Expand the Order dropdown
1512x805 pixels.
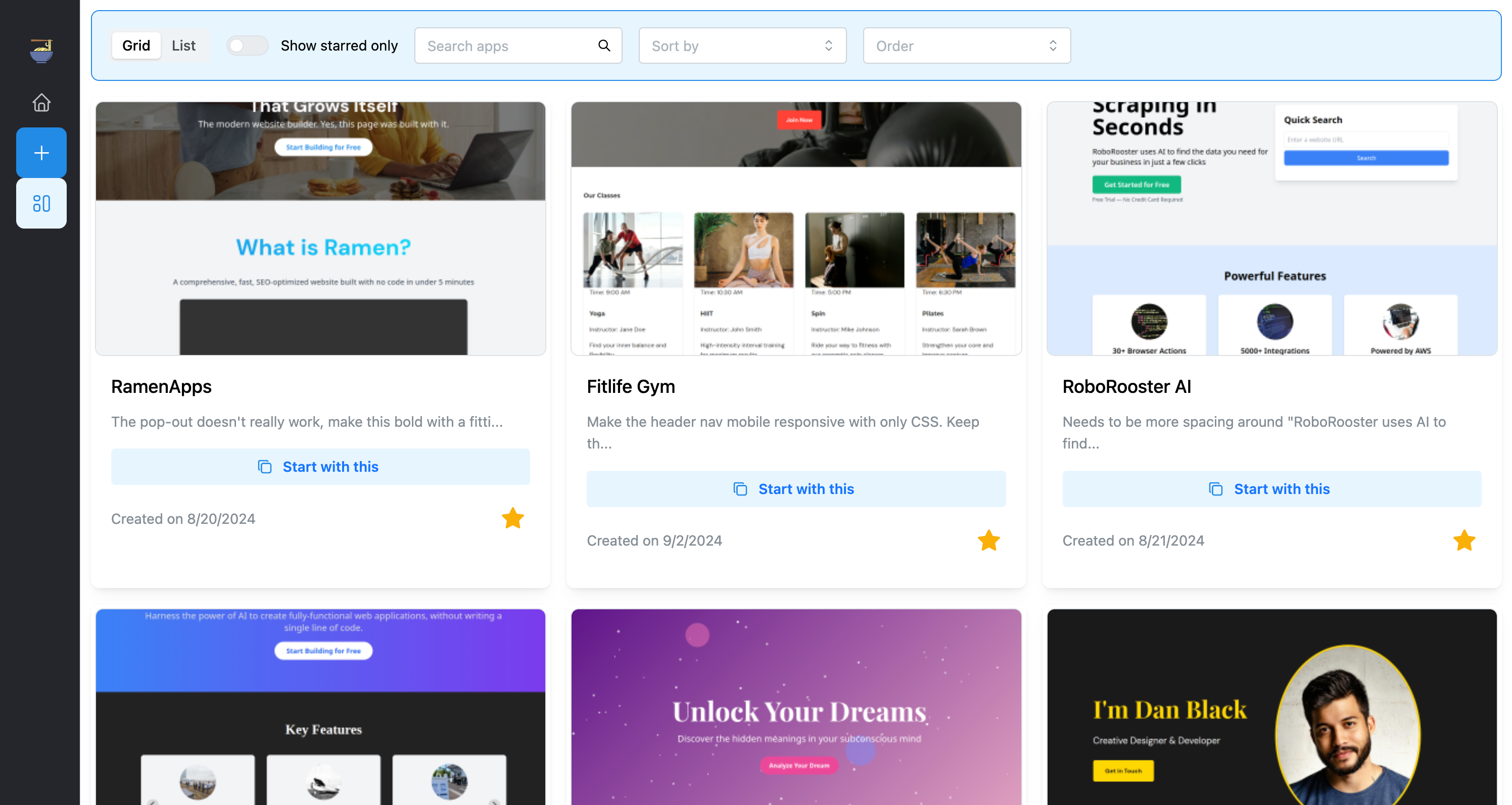[965, 45]
